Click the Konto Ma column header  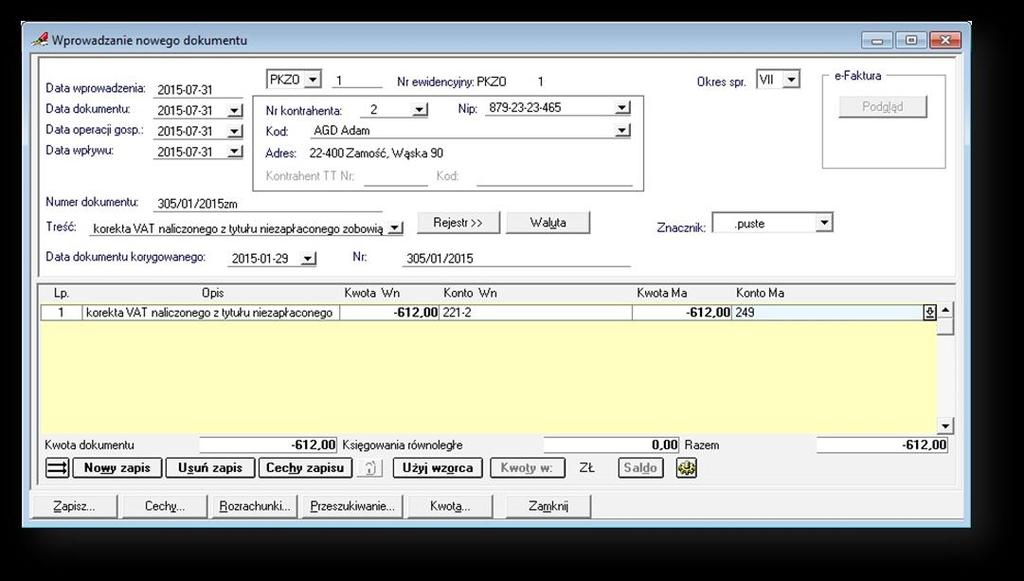pyautogui.click(x=760, y=293)
